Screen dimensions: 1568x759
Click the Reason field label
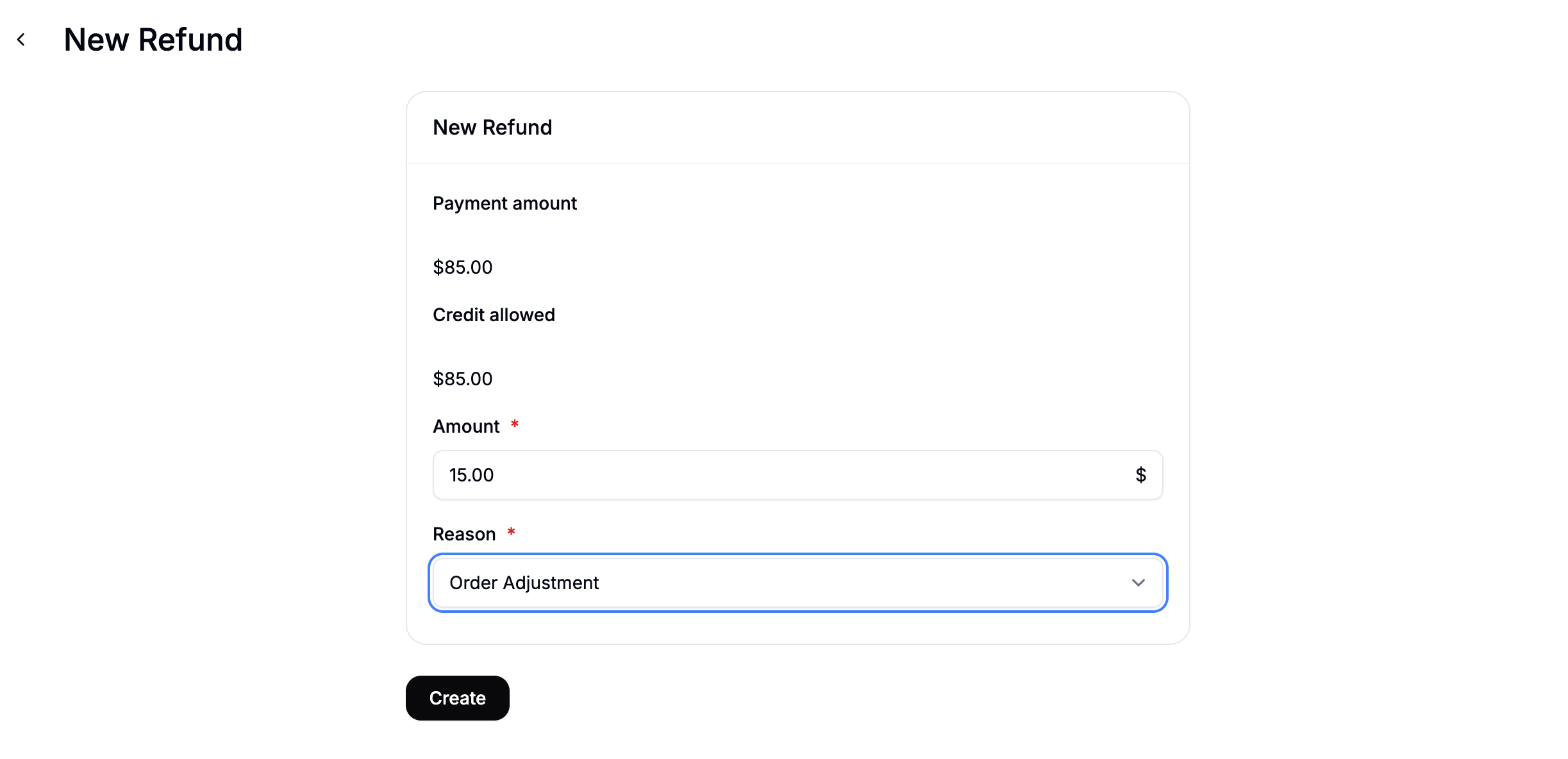coord(463,533)
